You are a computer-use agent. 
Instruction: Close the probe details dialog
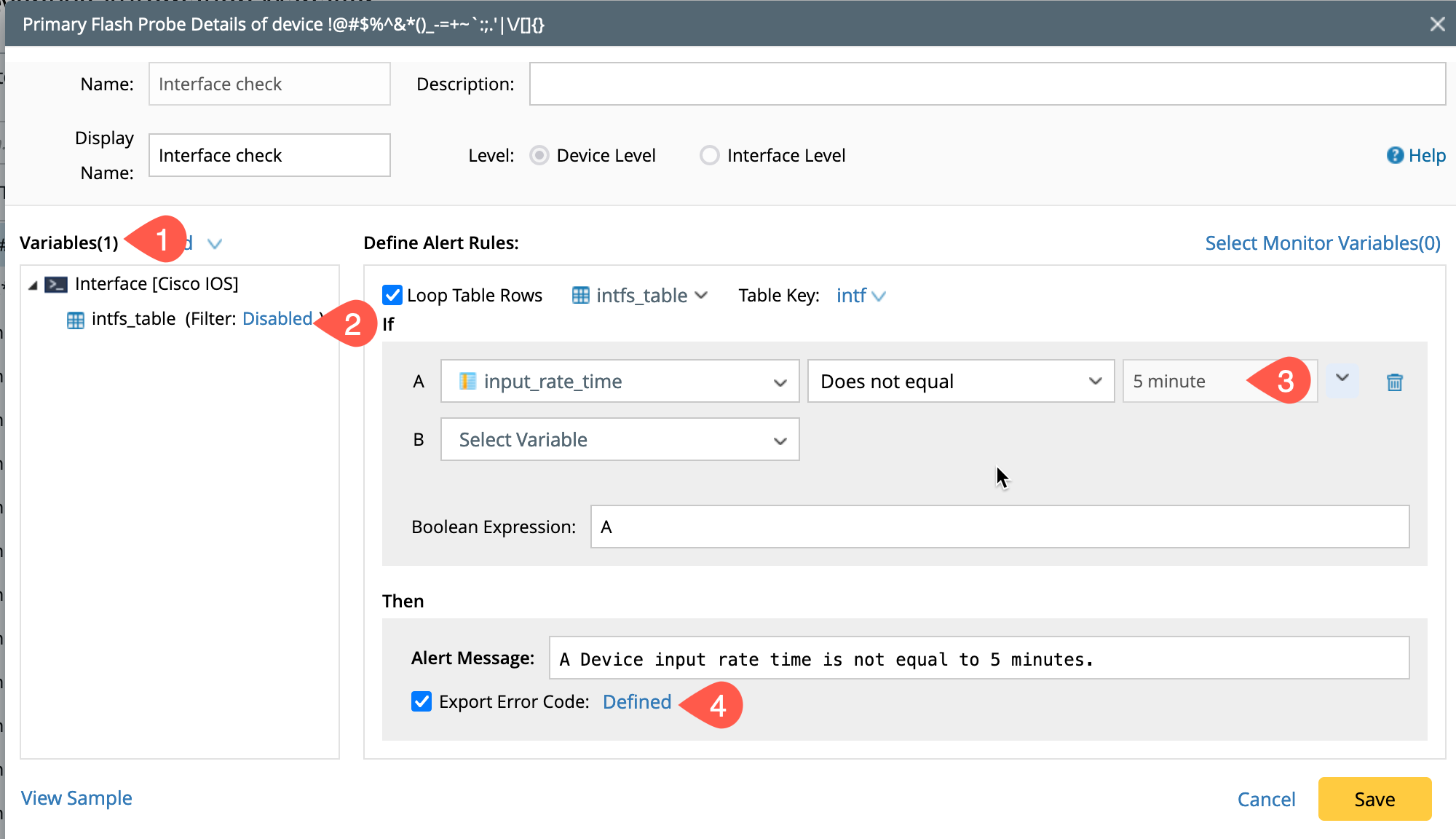click(1437, 24)
